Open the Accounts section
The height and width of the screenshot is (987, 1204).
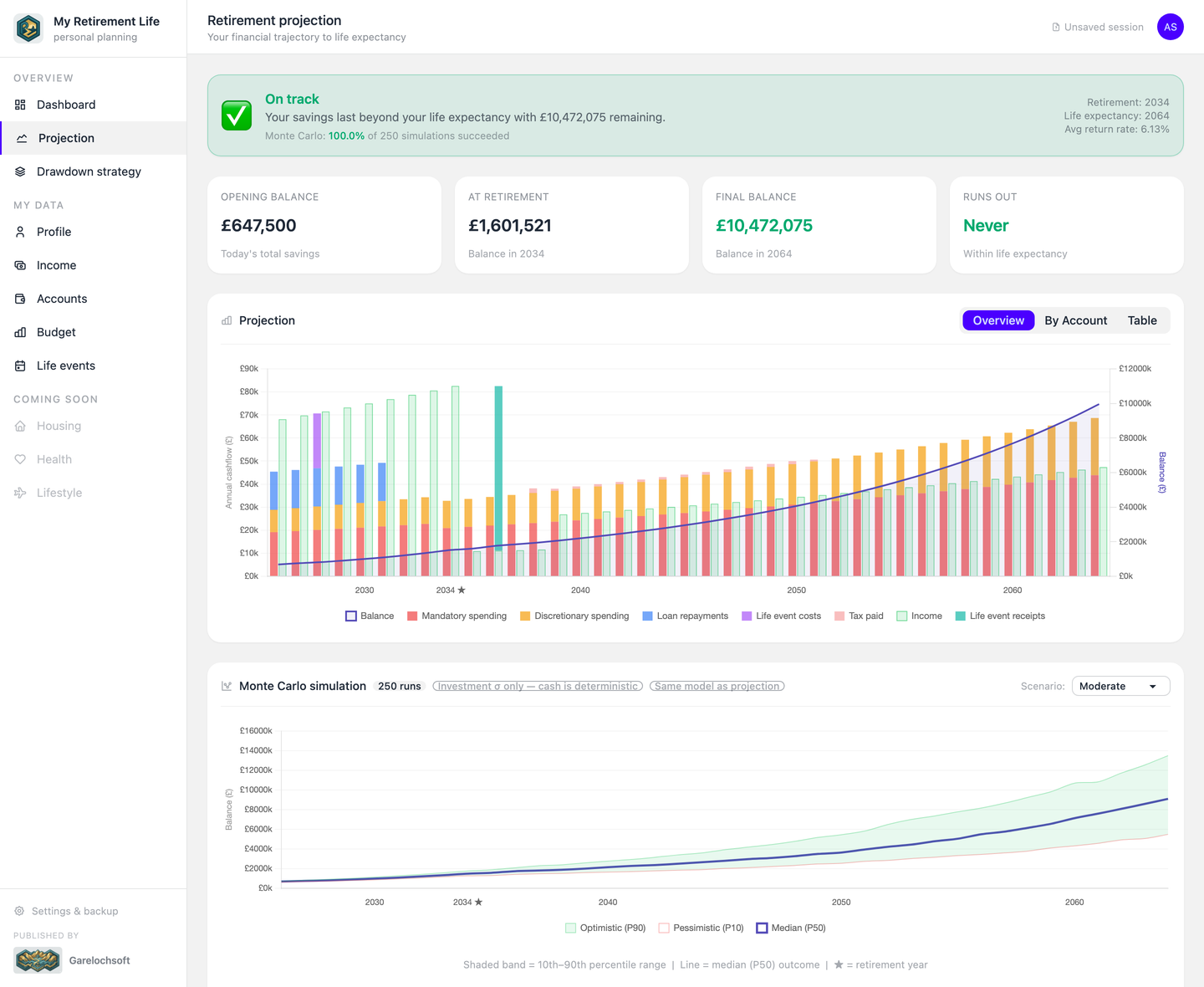[93, 299]
